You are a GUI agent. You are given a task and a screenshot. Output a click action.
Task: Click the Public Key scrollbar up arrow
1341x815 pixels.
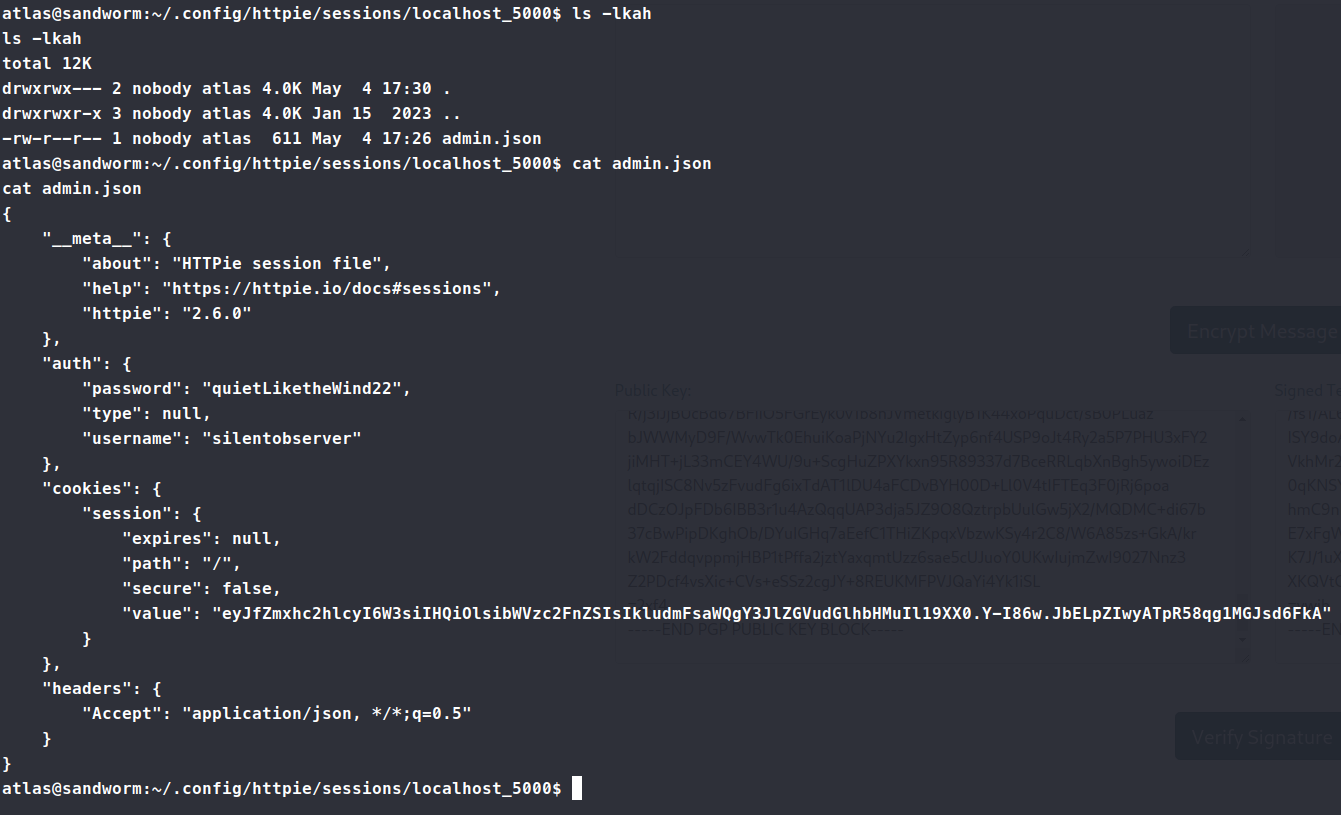pyautogui.click(x=1243, y=420)
